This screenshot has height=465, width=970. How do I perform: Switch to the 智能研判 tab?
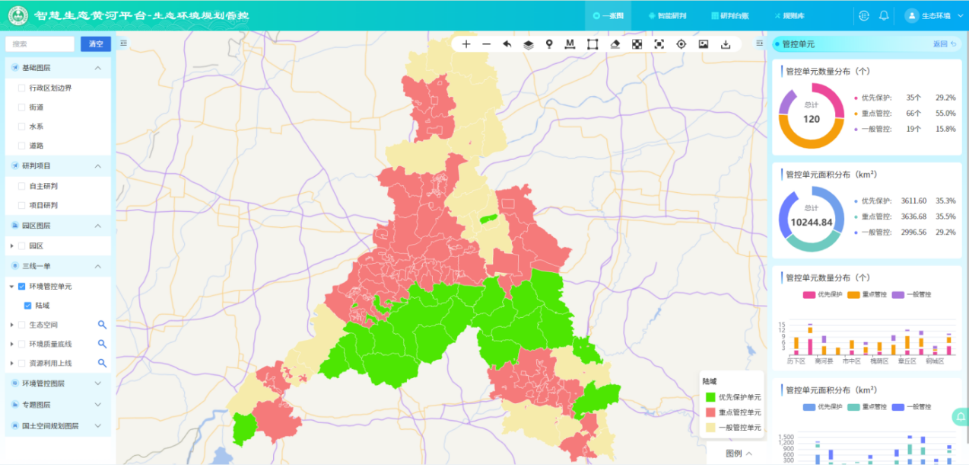[666, 16]
